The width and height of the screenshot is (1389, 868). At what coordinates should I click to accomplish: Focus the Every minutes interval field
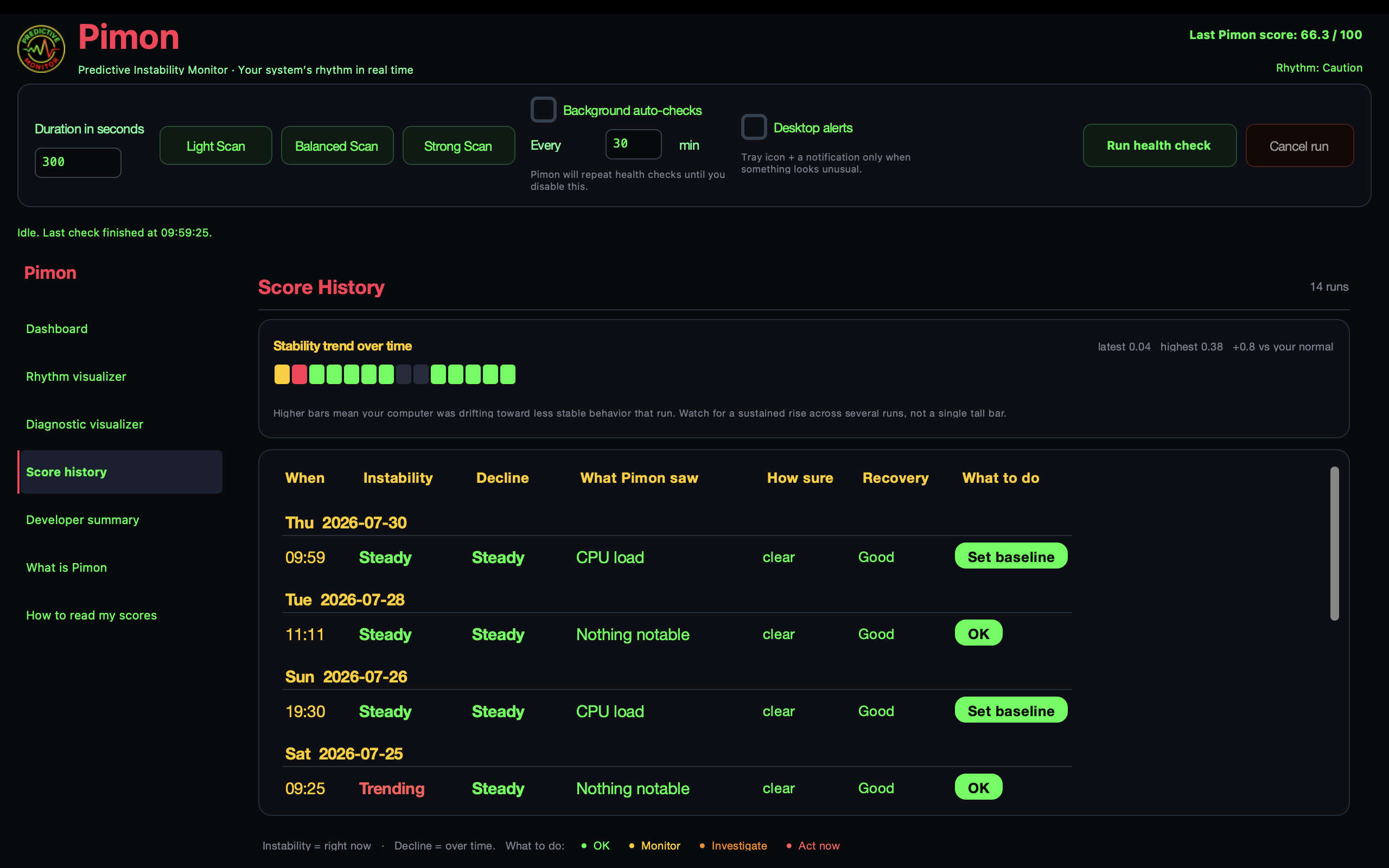click(634, 144)
